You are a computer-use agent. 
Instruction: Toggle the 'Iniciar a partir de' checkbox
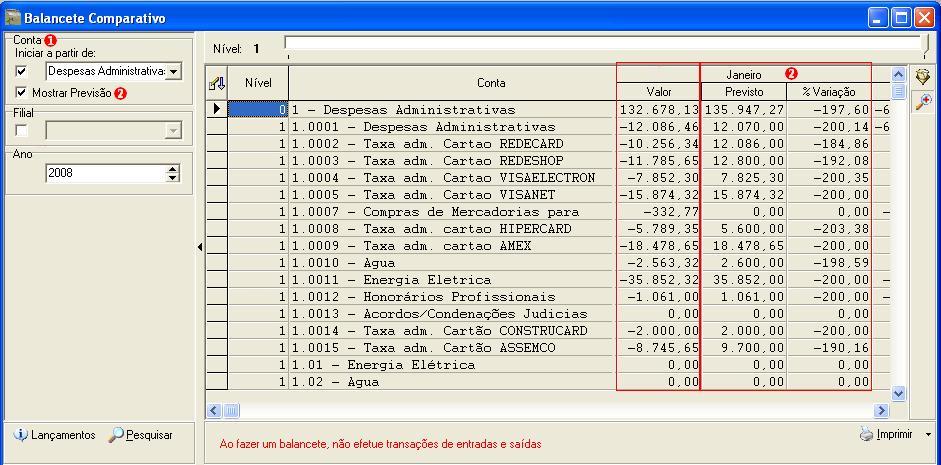click(x=22, y=71)
